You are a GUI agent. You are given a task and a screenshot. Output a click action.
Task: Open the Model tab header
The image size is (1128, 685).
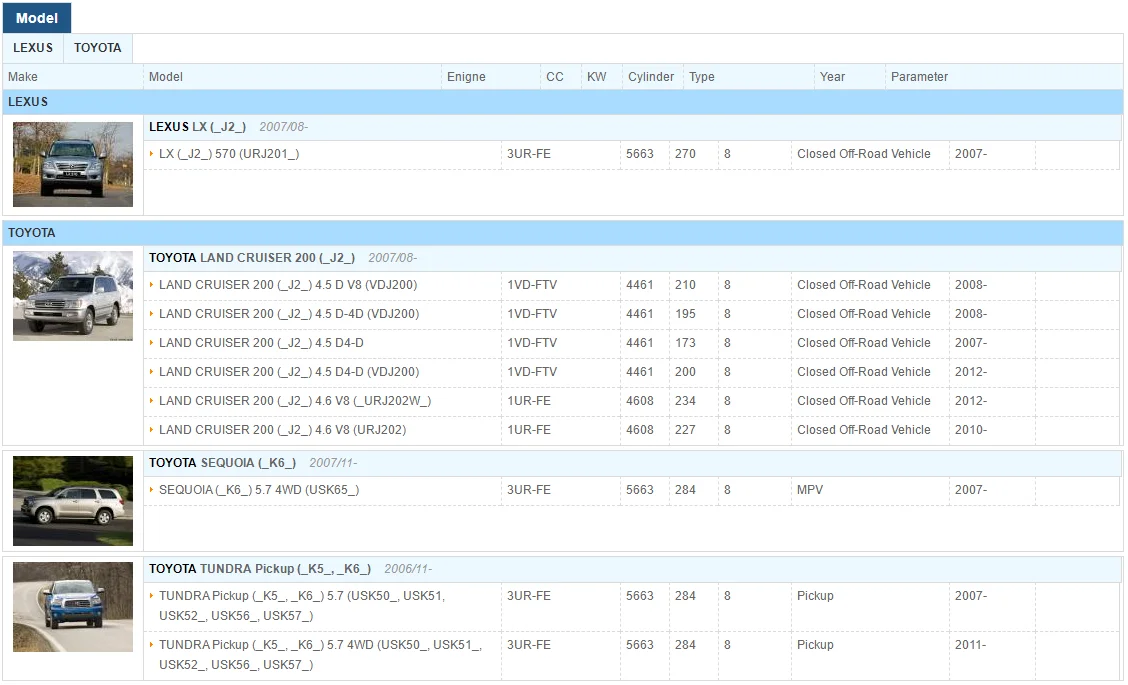[x=37, y=18]
